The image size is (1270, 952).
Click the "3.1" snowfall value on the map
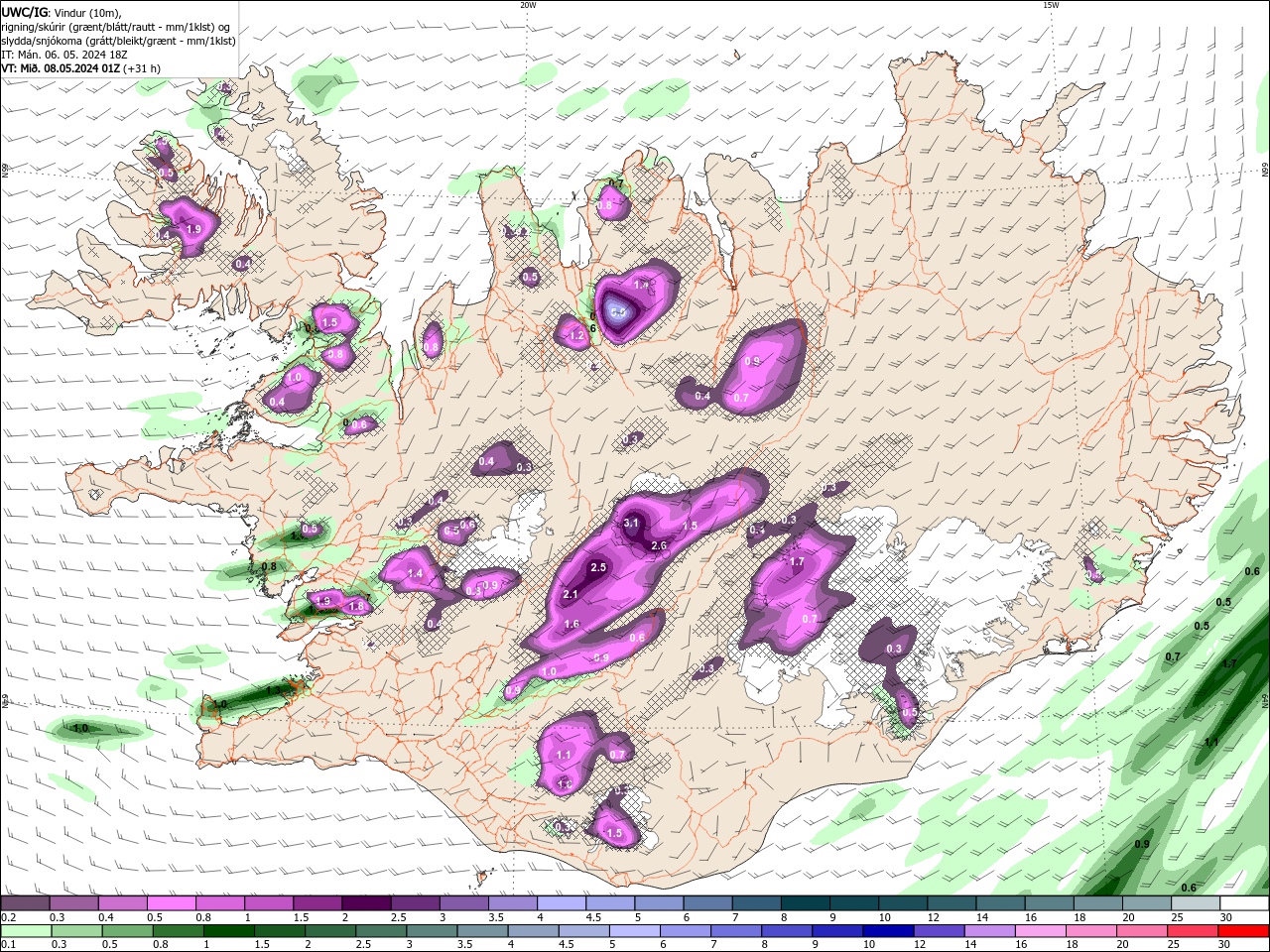(631, 523)
